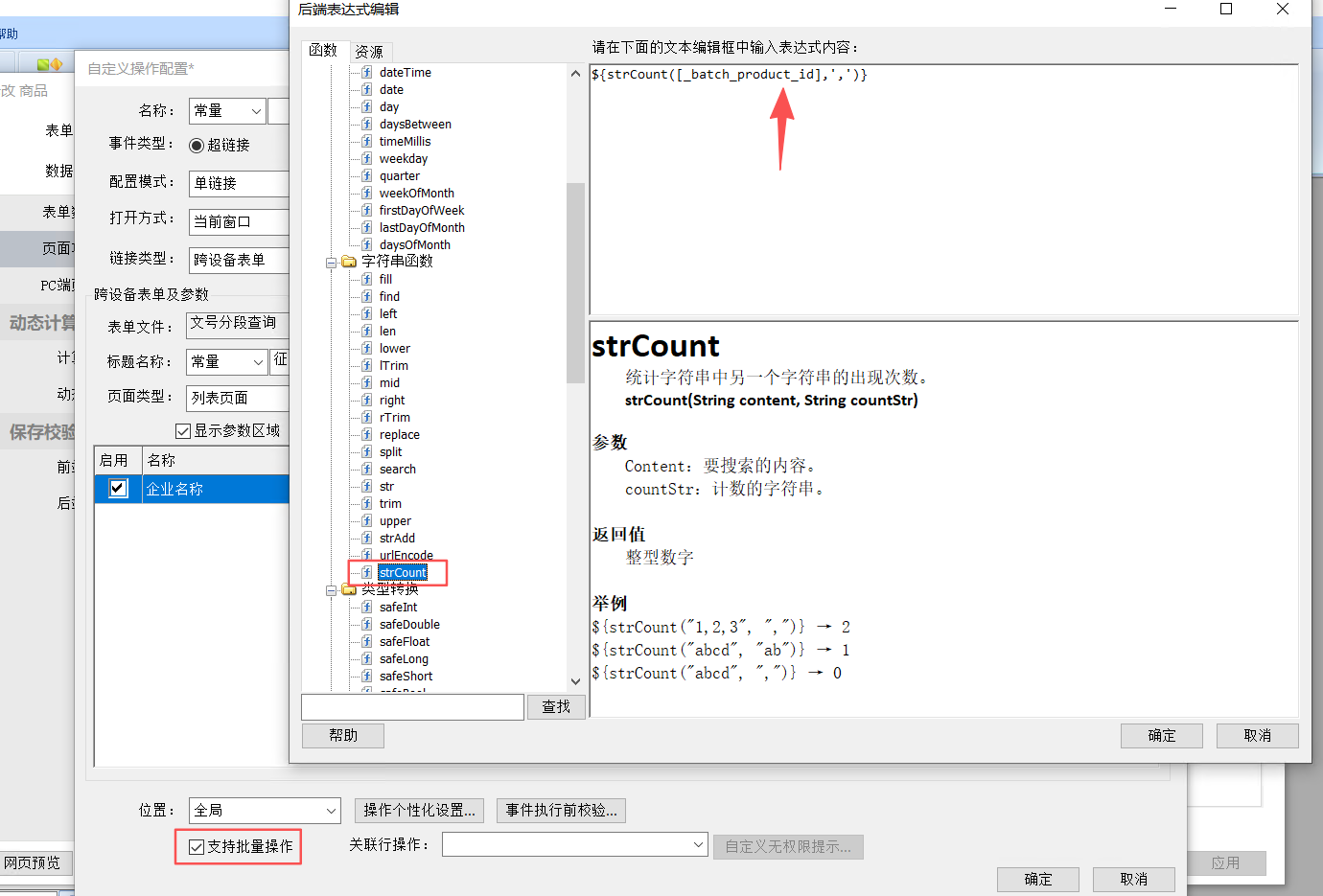
Task: Select the dateTime function icon
Action: click(367, 72)
